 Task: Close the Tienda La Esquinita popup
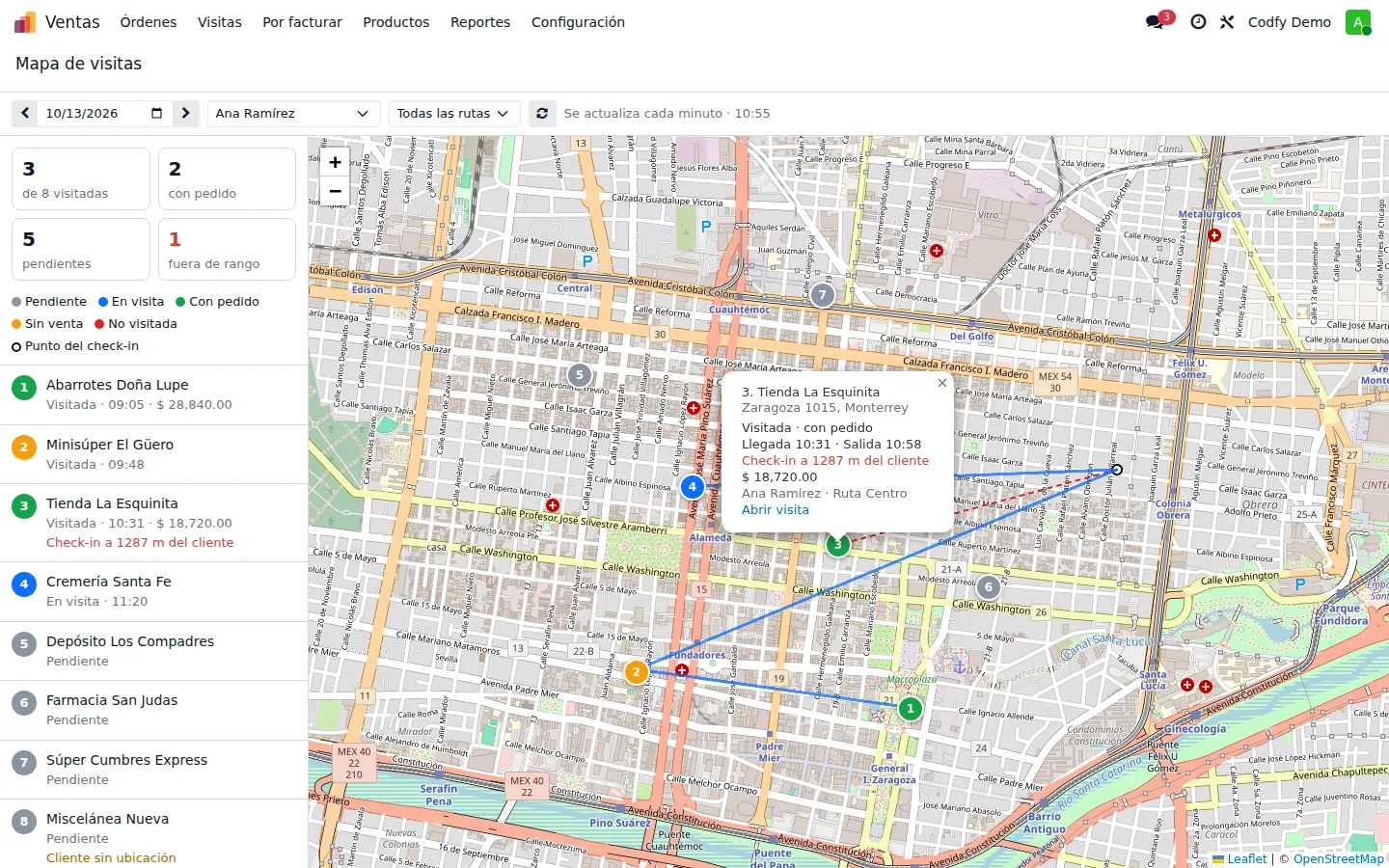coord(942,383)
